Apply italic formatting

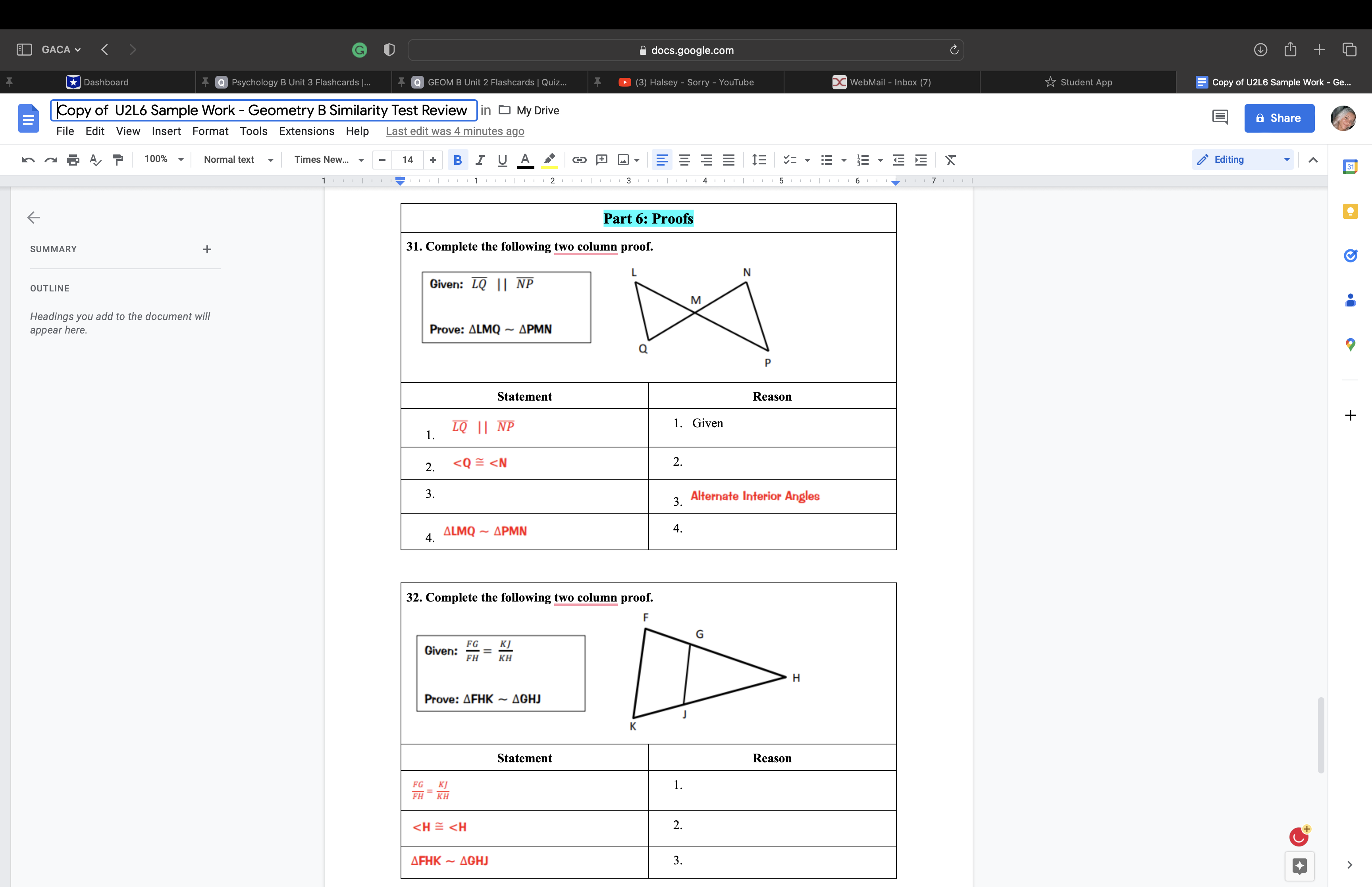point(480,160)
